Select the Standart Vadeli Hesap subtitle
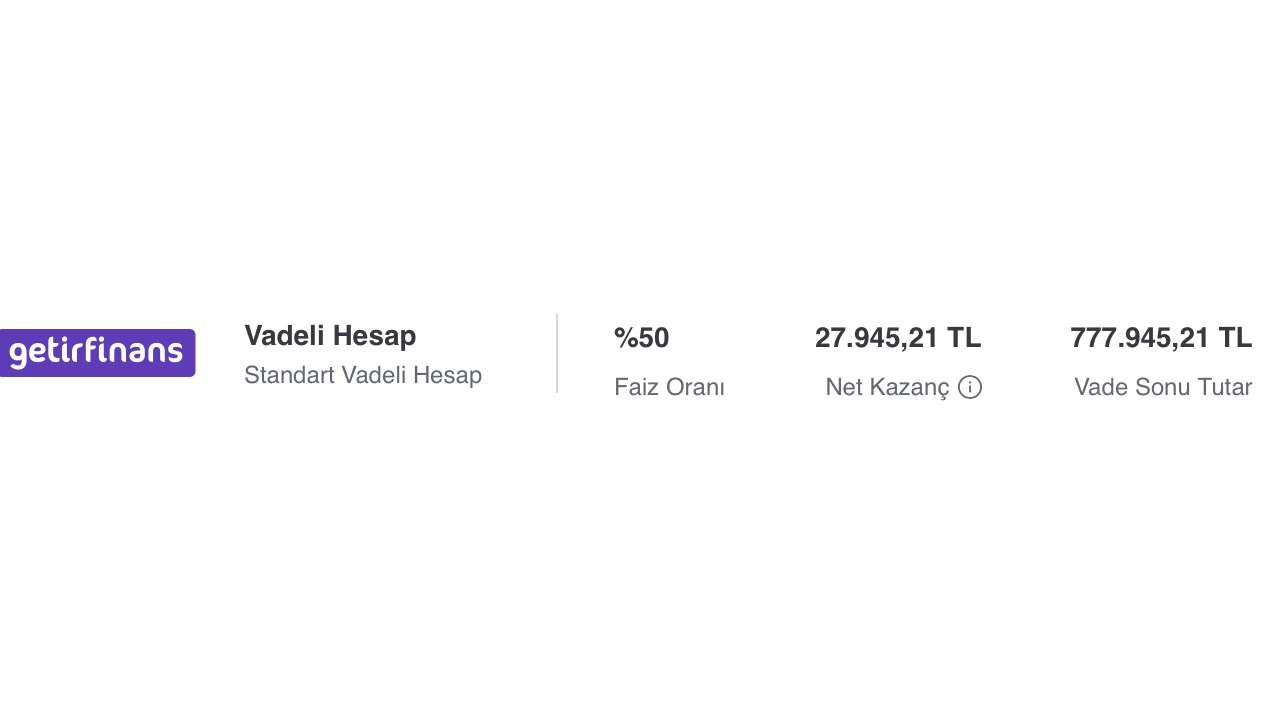This screenshot has width=1280, height=720. pyautogui.click(x=363, y=376)
